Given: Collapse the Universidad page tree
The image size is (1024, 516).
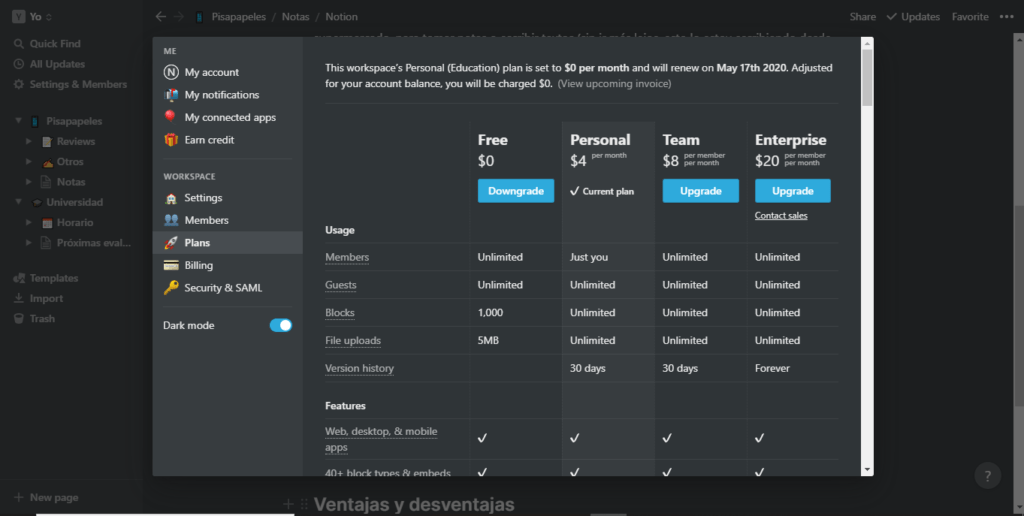Looking at the screenshot, I should click(18, 202).
